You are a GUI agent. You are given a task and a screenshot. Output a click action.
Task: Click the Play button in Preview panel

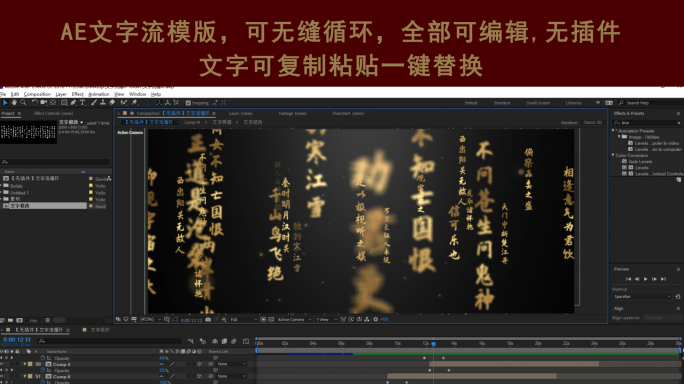click(x=646, y=279)
